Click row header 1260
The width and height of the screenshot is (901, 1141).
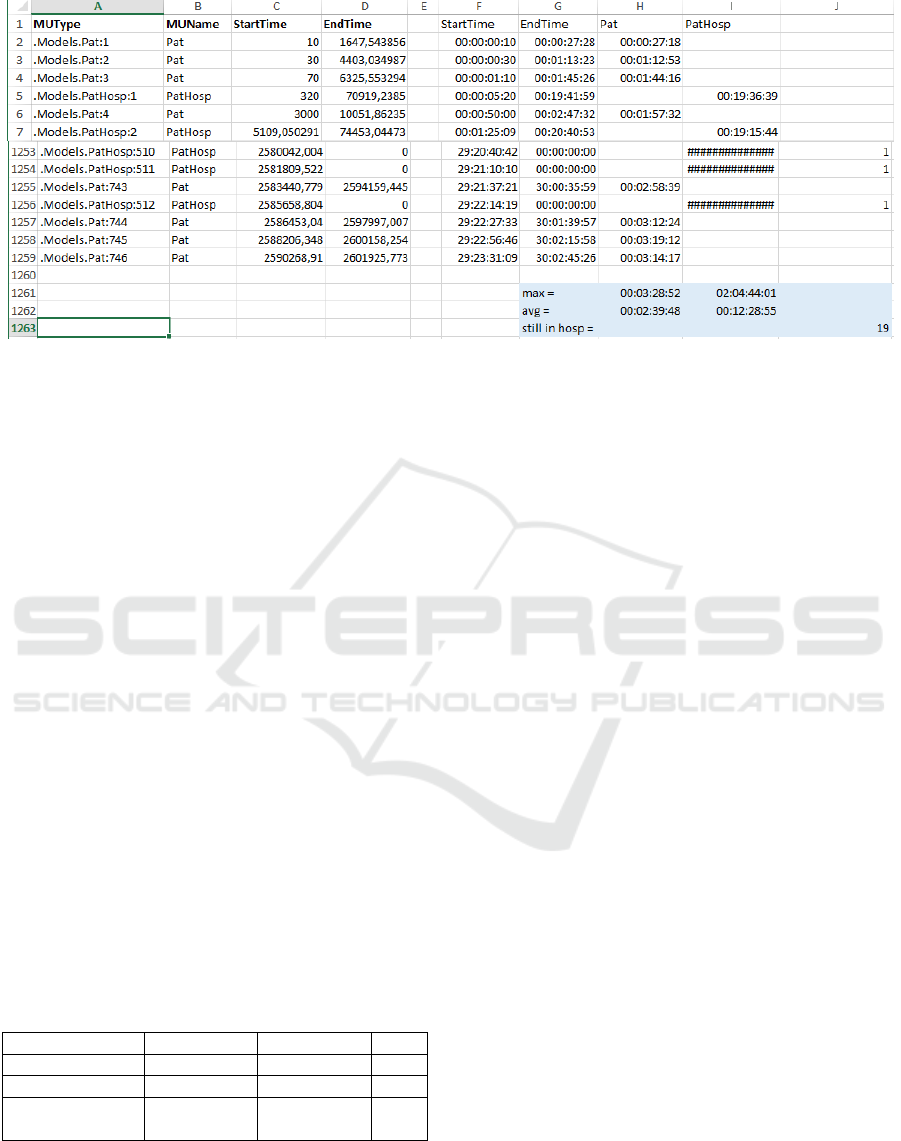[x=20, y=275]
